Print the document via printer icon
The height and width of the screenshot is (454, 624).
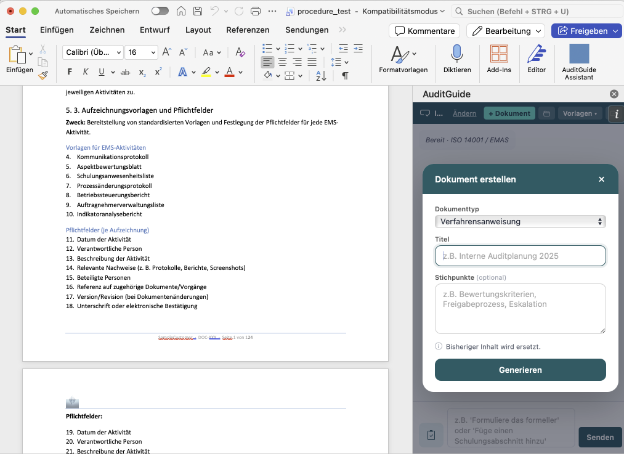[255, 11]
